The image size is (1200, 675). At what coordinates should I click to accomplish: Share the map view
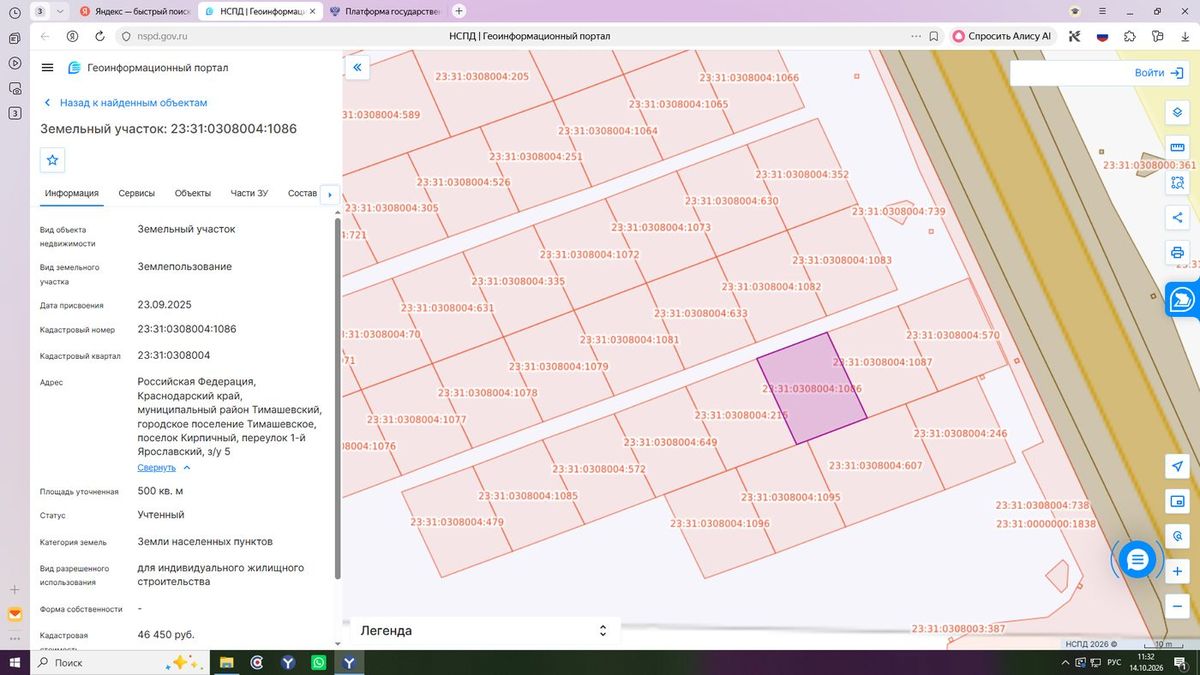1178,217
